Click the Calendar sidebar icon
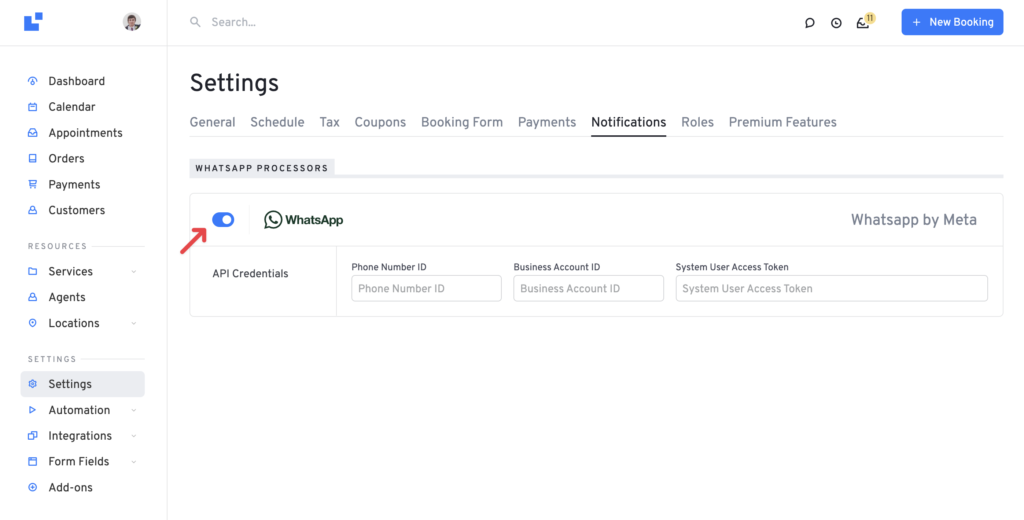Screen dimensions: 1024x520 pos(33,107)
